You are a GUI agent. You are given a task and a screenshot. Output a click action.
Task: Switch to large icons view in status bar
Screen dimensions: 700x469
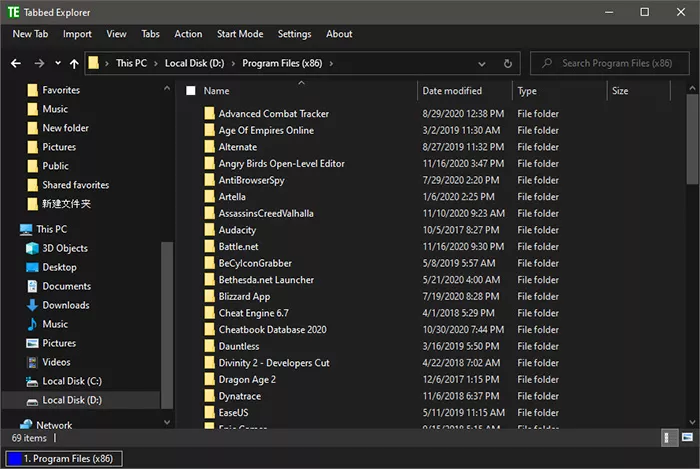(687, 437)
